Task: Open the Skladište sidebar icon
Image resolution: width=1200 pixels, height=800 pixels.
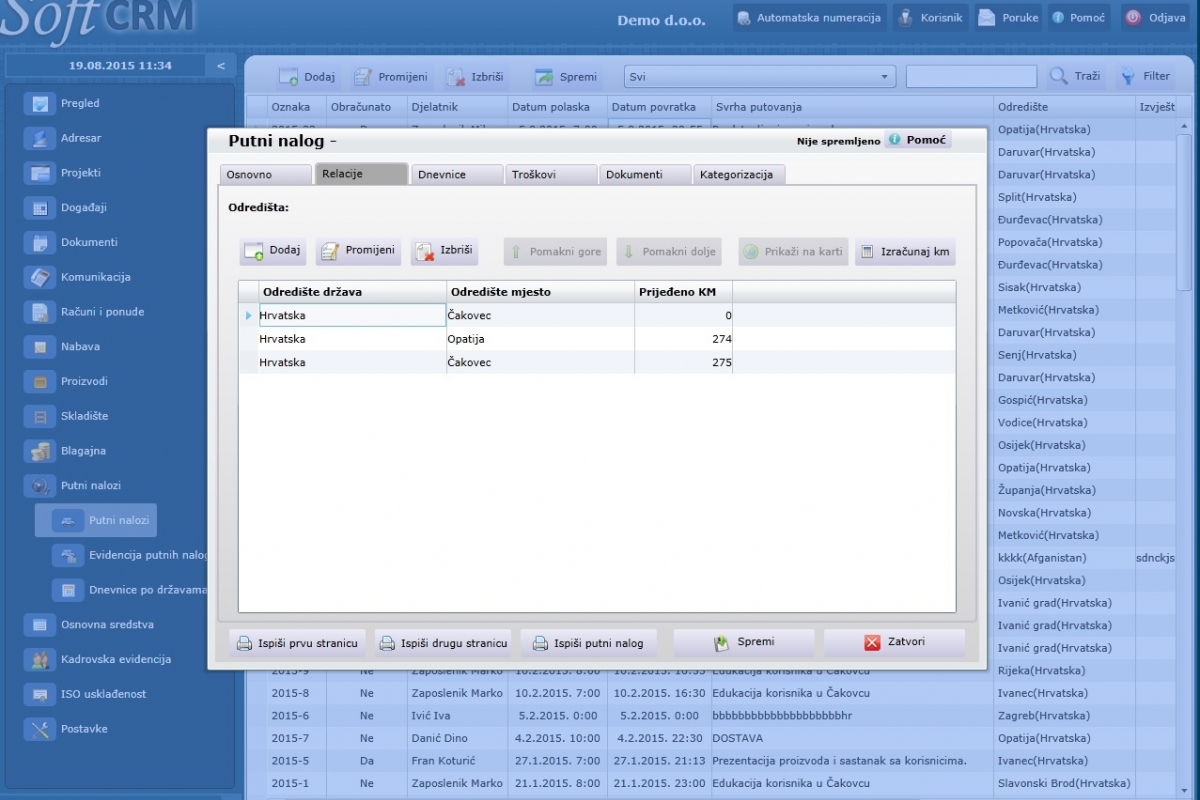Action: (41, 416)
